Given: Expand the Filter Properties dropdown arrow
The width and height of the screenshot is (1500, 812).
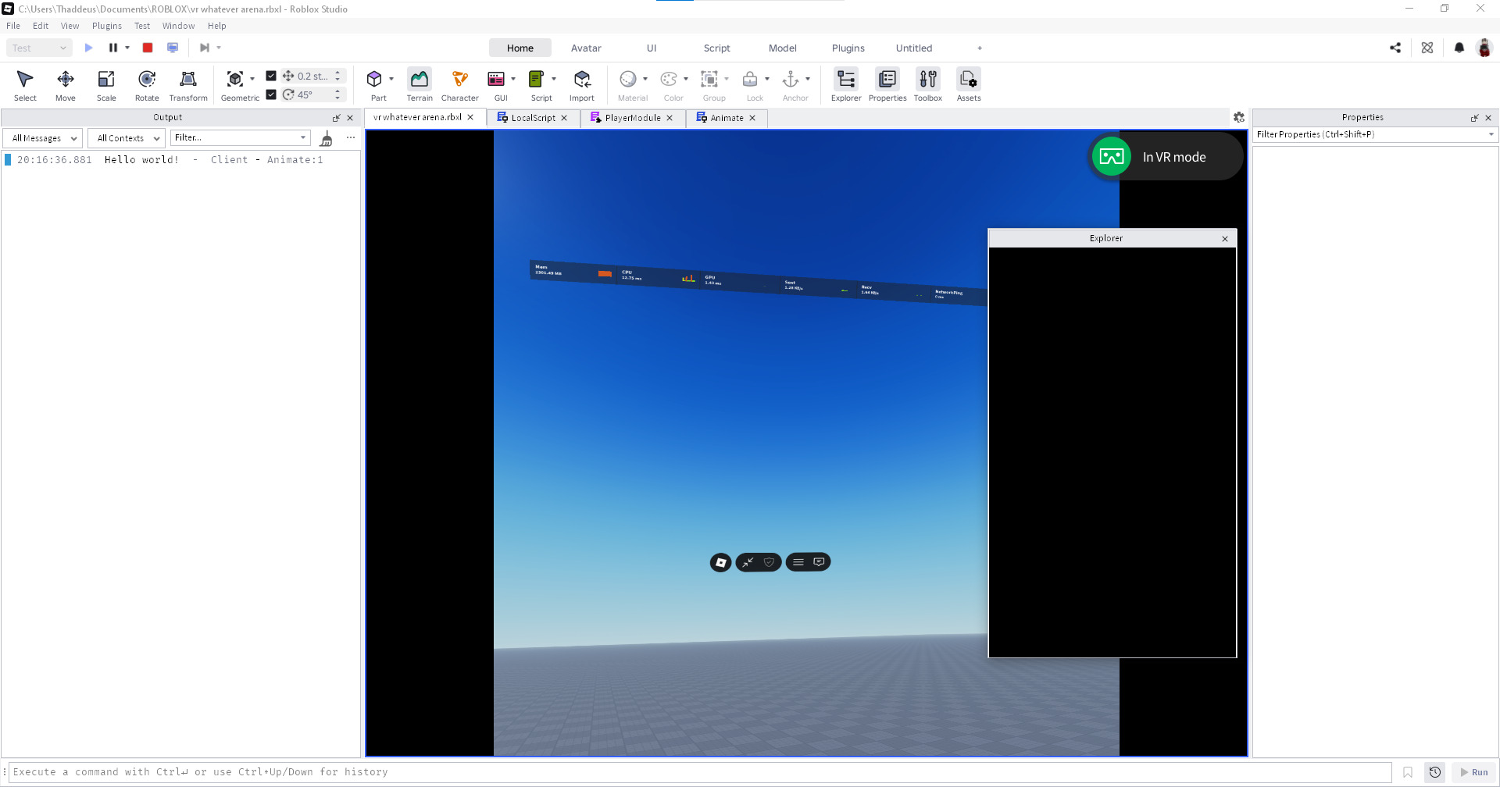Looking at the screenshot, I should [x=1491, y=134].
